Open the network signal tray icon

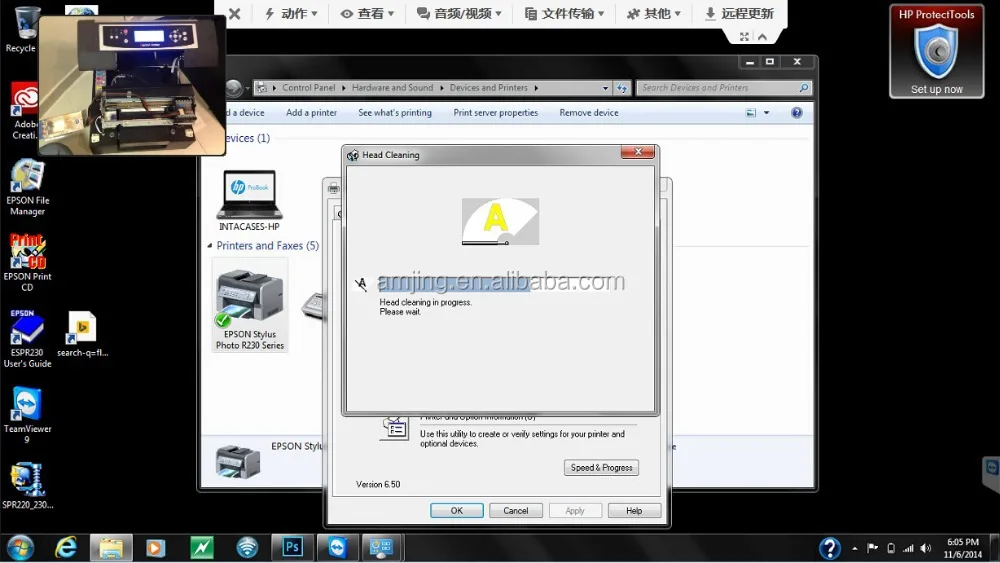pos(908,548)
